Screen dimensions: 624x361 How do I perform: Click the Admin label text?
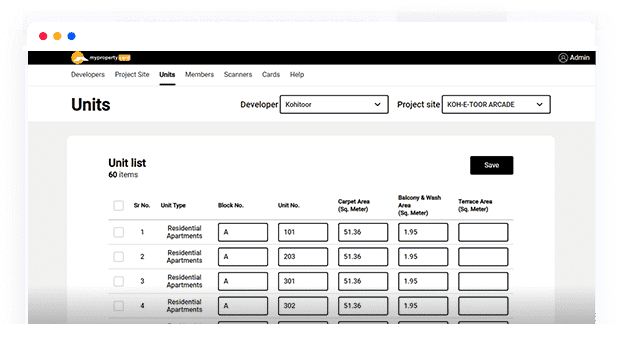[x=579, y=58]
